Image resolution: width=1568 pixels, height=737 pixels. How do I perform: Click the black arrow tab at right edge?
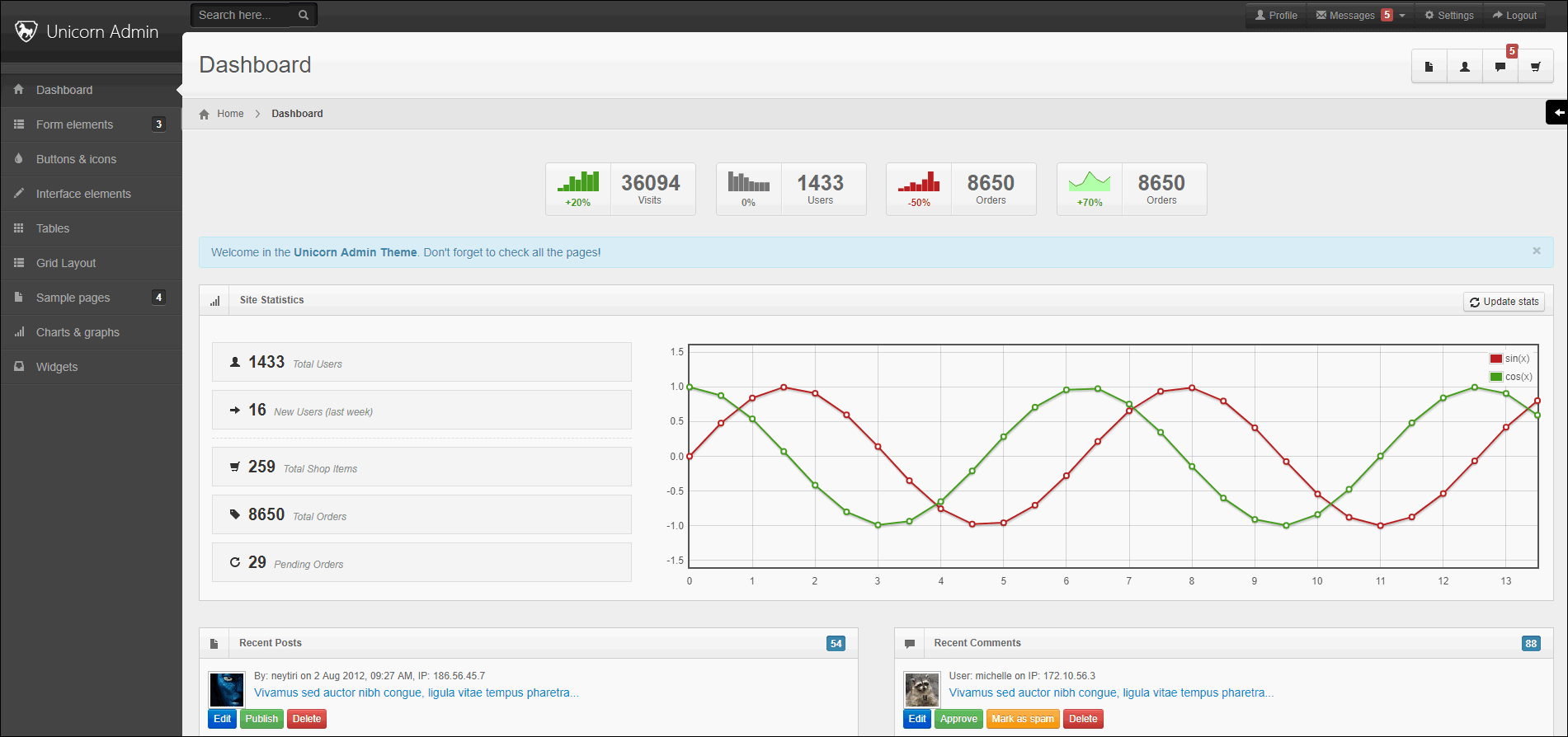[1557, 112]
